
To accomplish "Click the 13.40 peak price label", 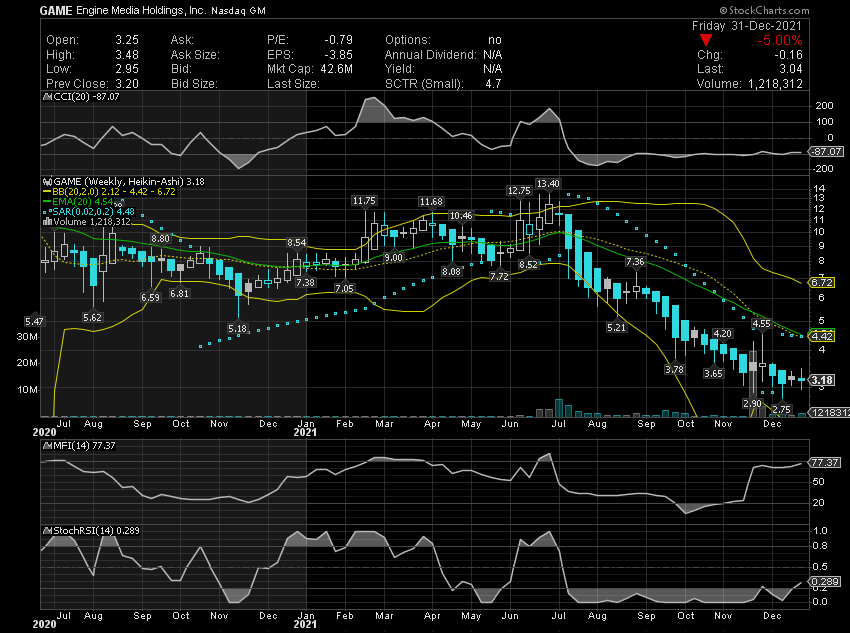I will click(548, 184).
